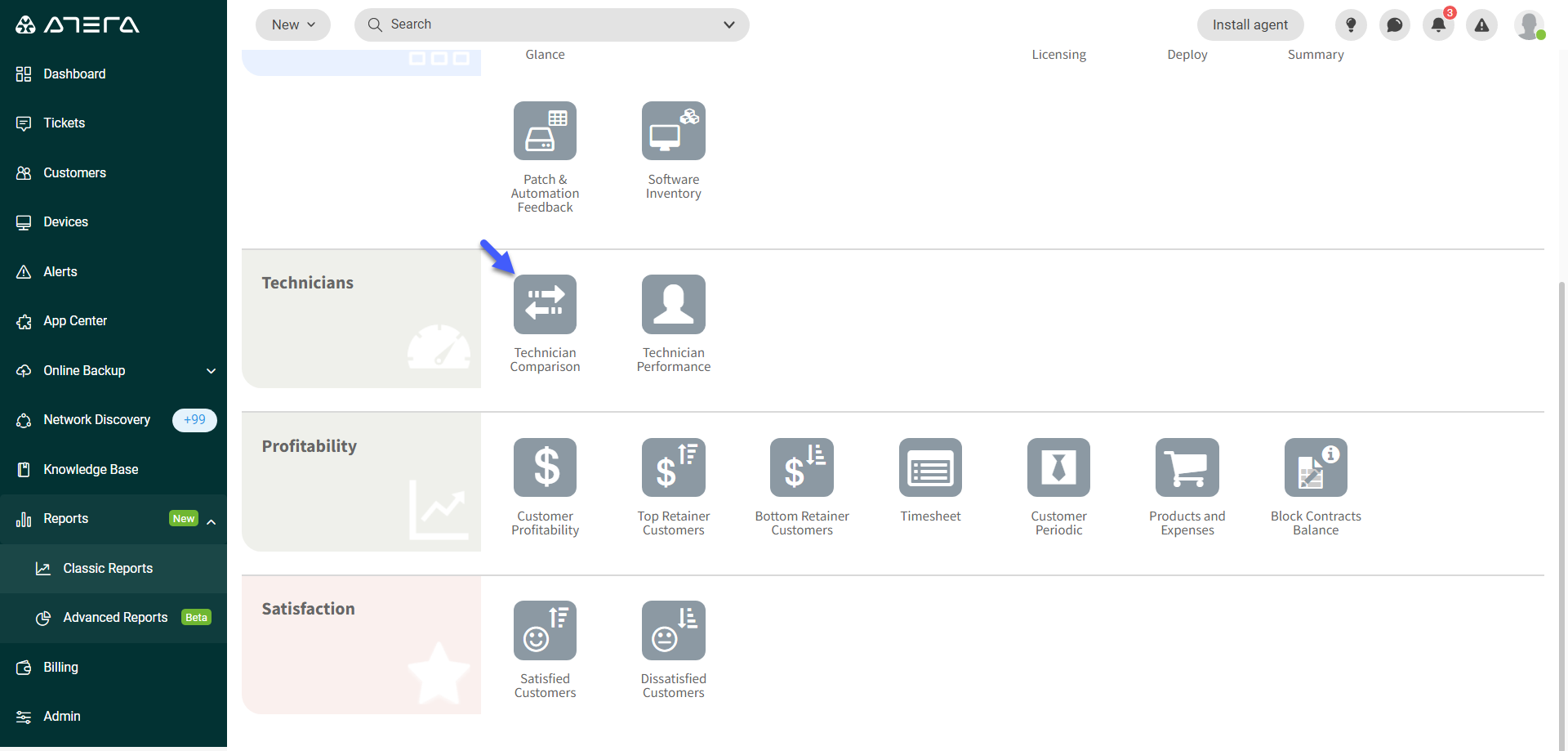Image resolution: width=1568 pixels, height=751 pixels.
Task: Open Knowledge Base in sidebar
Action: 114,469
